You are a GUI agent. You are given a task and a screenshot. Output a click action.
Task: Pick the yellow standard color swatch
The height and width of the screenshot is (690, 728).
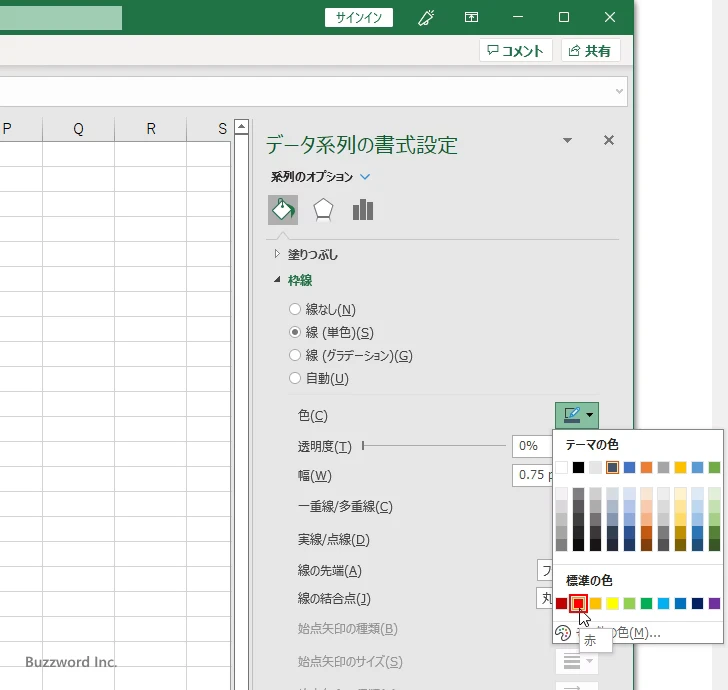pos(612,603)
